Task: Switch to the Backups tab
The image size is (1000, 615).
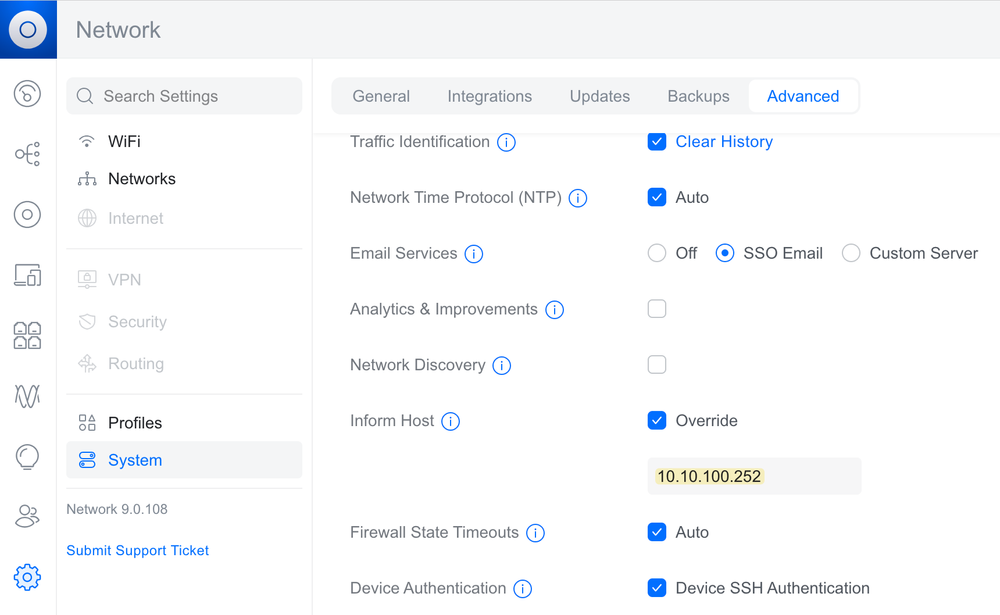Action: click(x=698, y=96)
